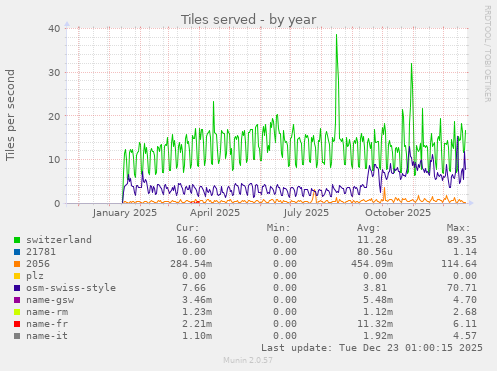Click switzerland average value 11.28
The image size is (497, 371).
(372, 240)
